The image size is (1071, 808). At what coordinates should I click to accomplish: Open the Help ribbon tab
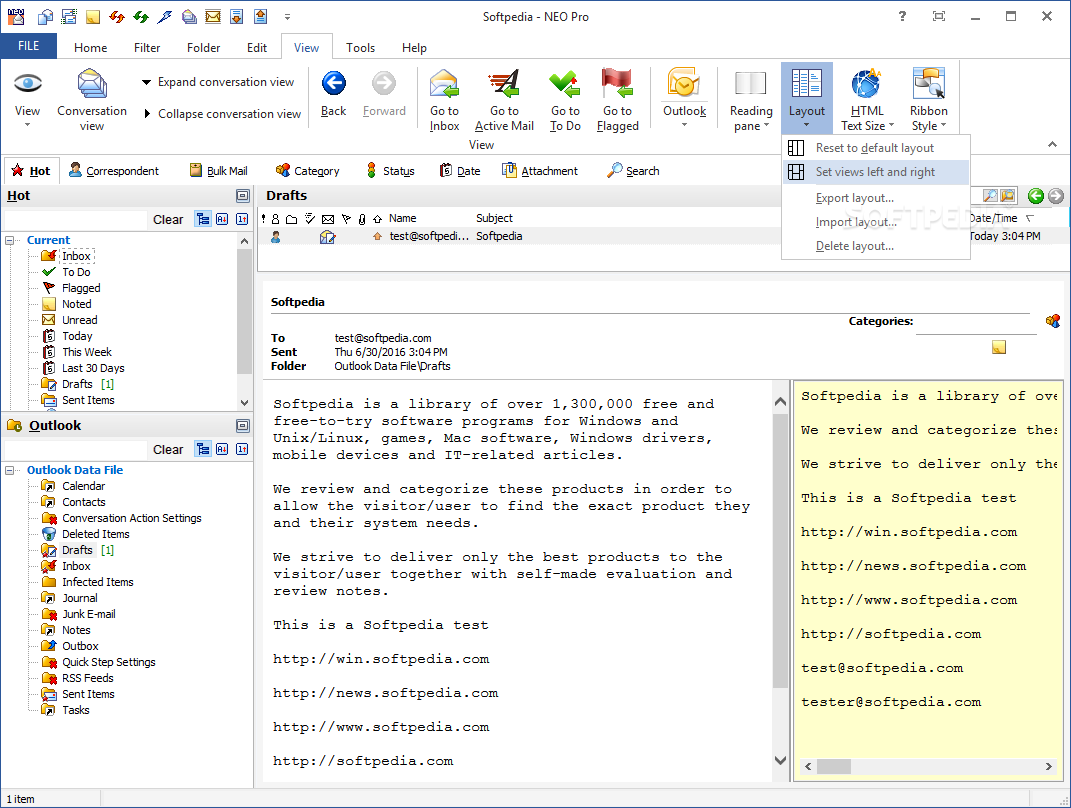pos(414,48)
